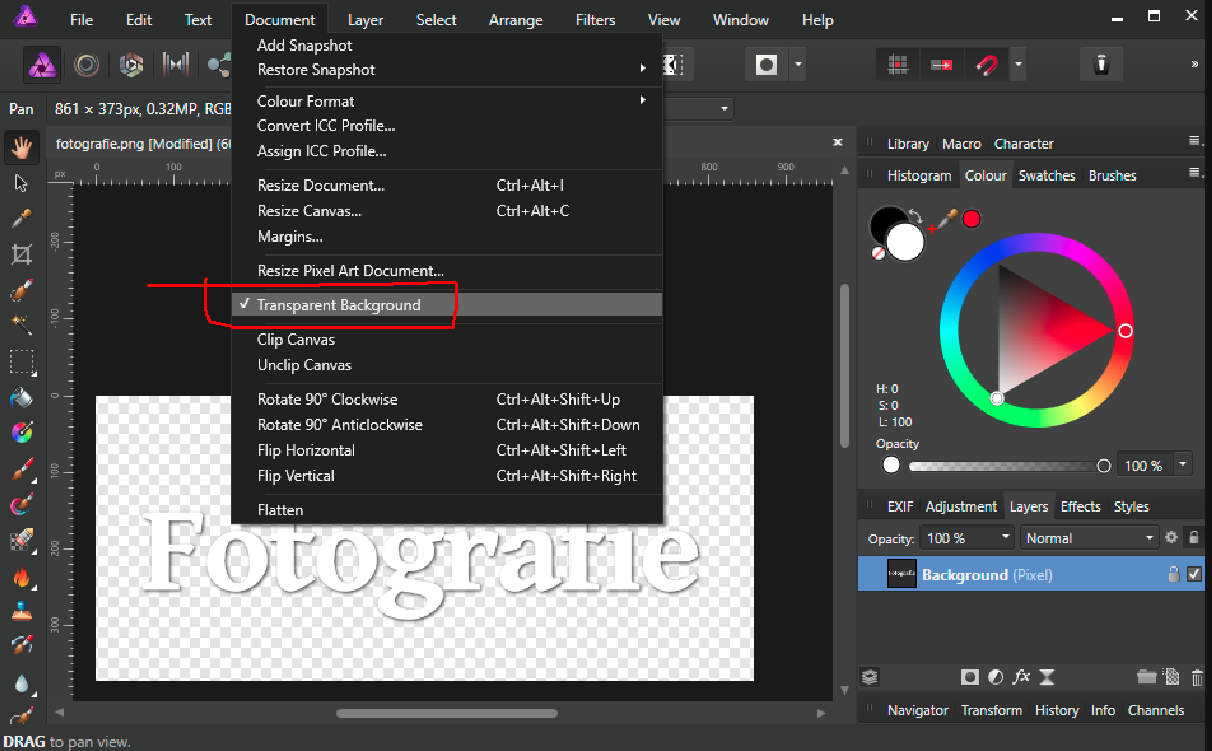Select the Flood Fill tool
The width and height of the screenshot is (1212, 751).
coord(21,398)
